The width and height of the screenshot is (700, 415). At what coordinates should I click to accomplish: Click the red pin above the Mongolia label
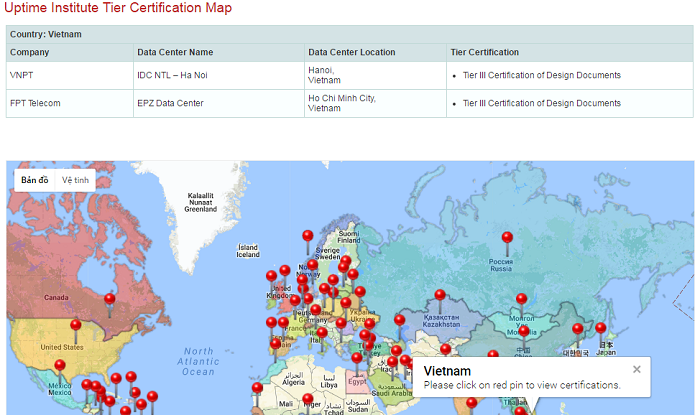521,299
